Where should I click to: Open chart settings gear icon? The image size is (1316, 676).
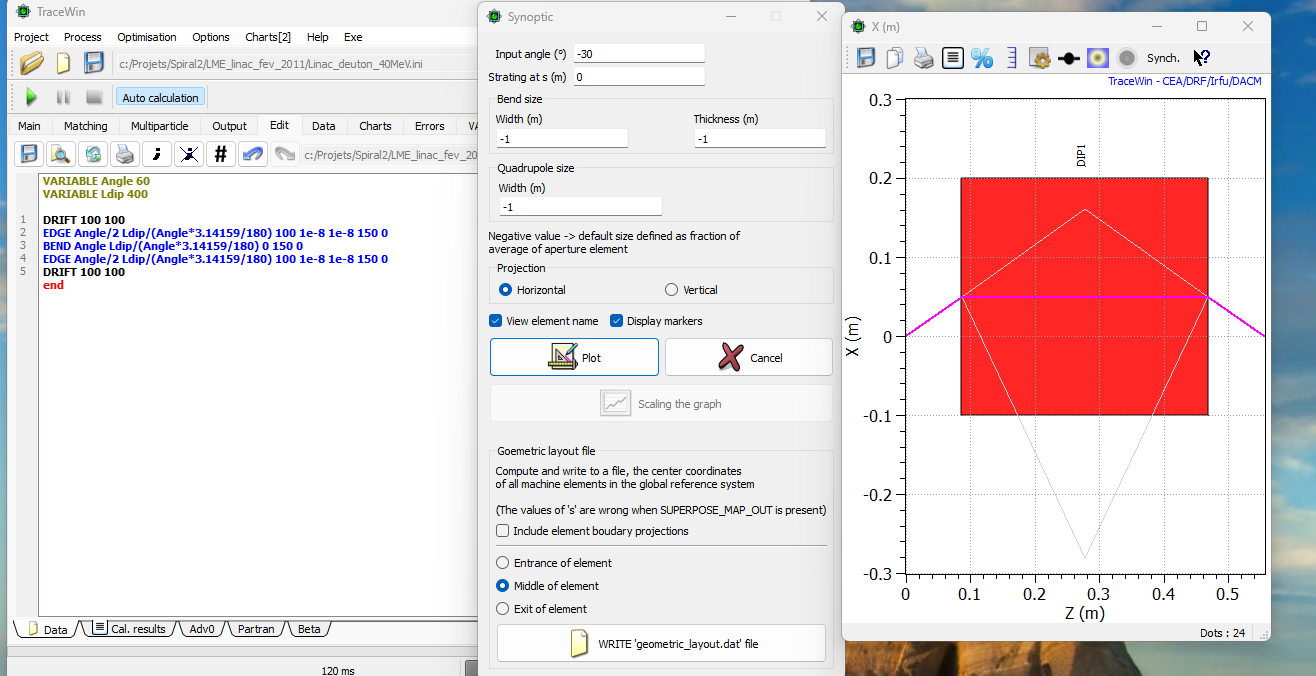[x=1039, y=58]
